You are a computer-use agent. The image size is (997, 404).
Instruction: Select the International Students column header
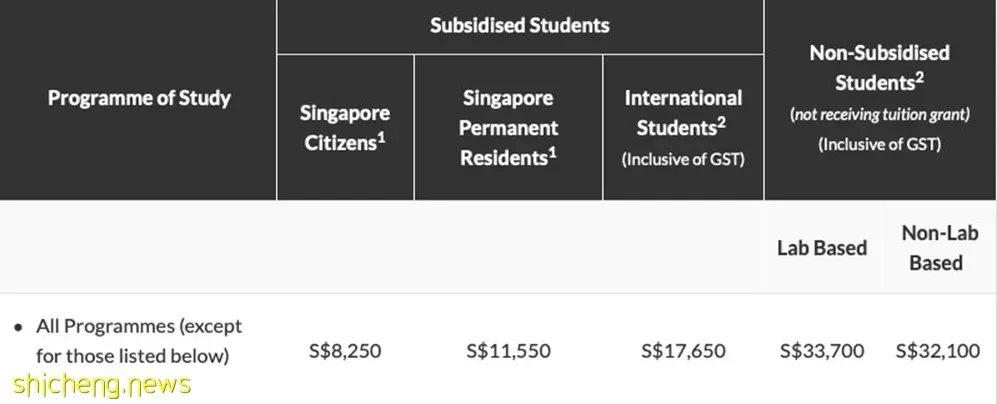[x=683, y=128]
